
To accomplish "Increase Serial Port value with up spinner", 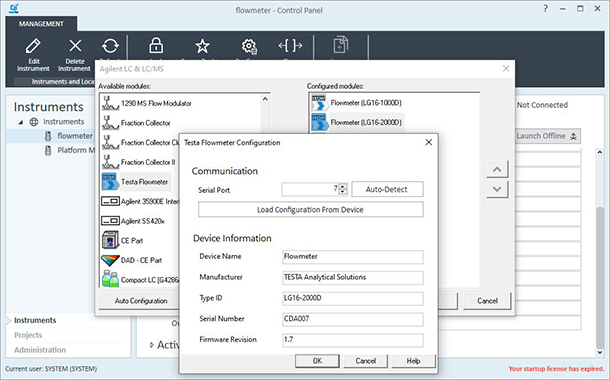I will pyautogui.click(x=342, y=186).
